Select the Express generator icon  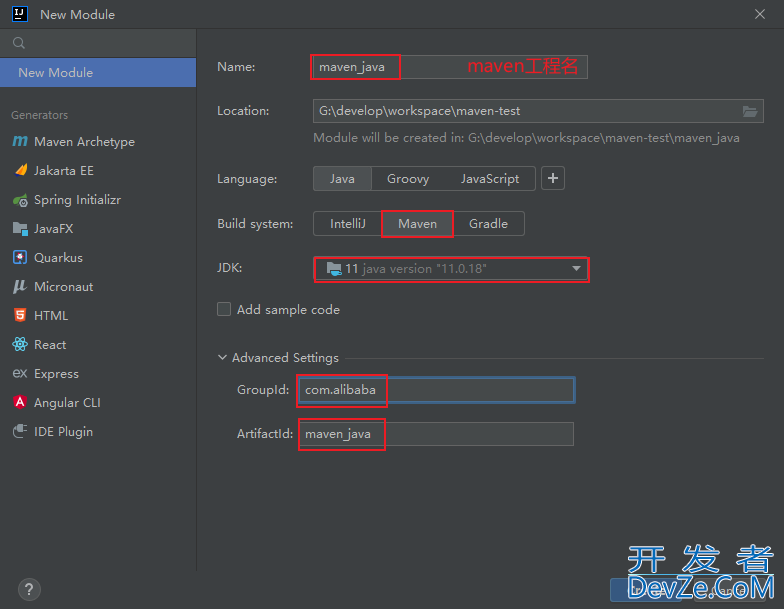coord(20,374)
